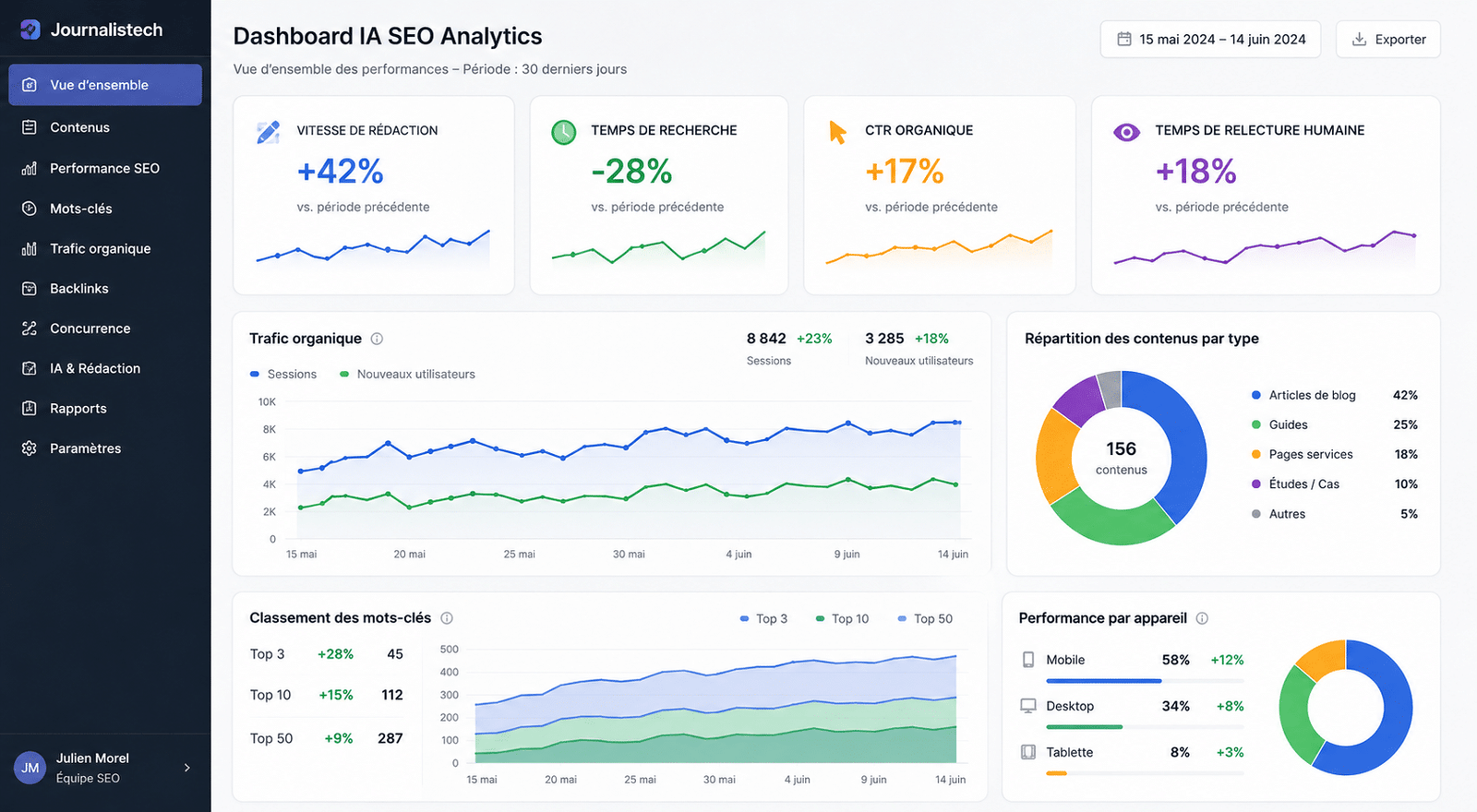Image resolution: width=1477 pixels, height=812 pixels.
Task: Click the info icon beside Classement des mots-clés
Action: point(447,618)
